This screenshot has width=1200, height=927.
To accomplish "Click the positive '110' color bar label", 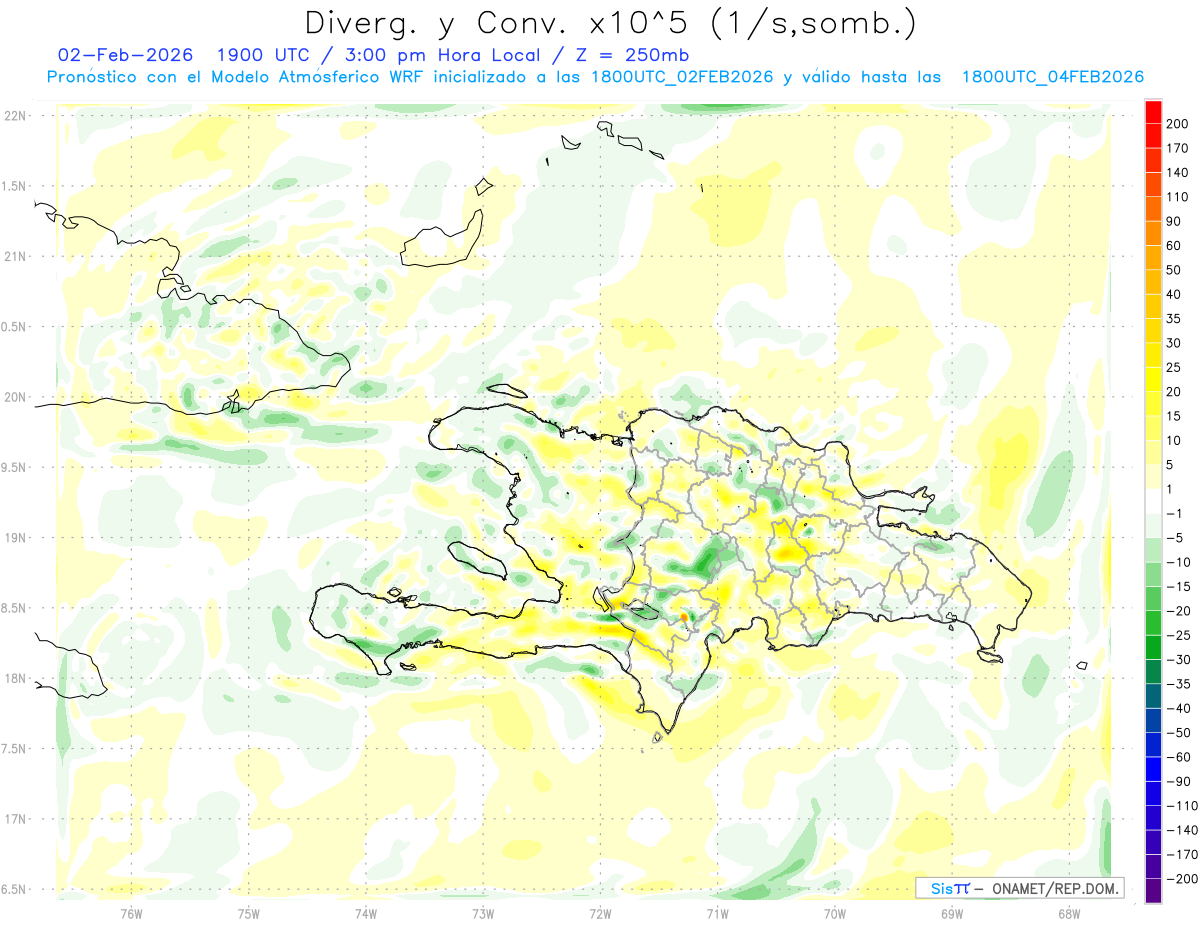I will pos(1178,197).
